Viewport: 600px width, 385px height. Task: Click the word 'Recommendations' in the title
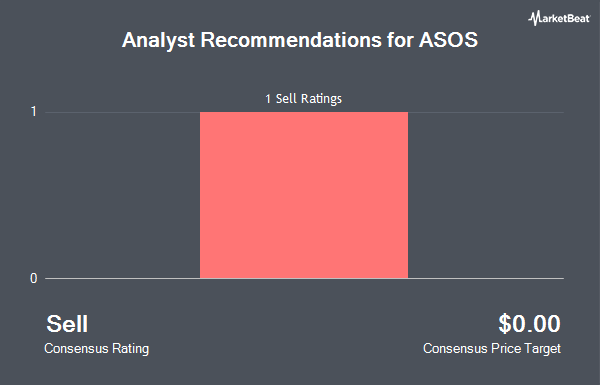(x=291, y=40)
